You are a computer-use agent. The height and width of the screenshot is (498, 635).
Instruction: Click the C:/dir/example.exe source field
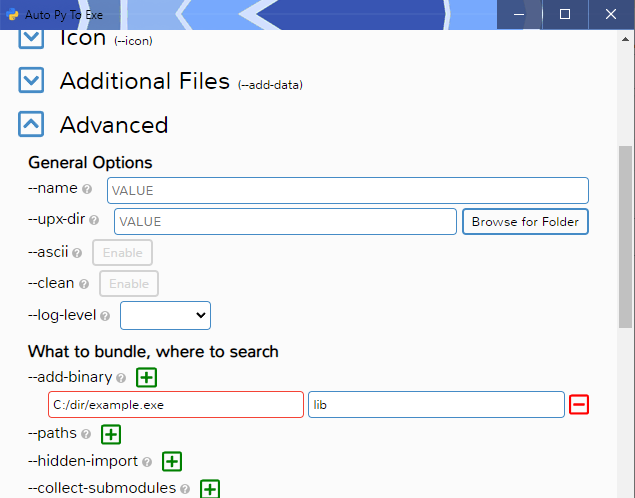click(176, 404)
